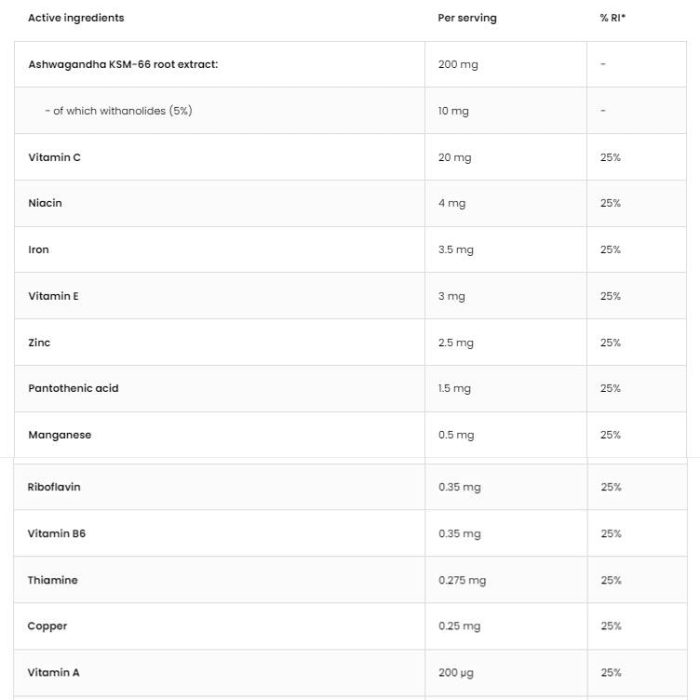Click the Pantothenic acid row label
700x700 pixels.
tap(74, 388)
